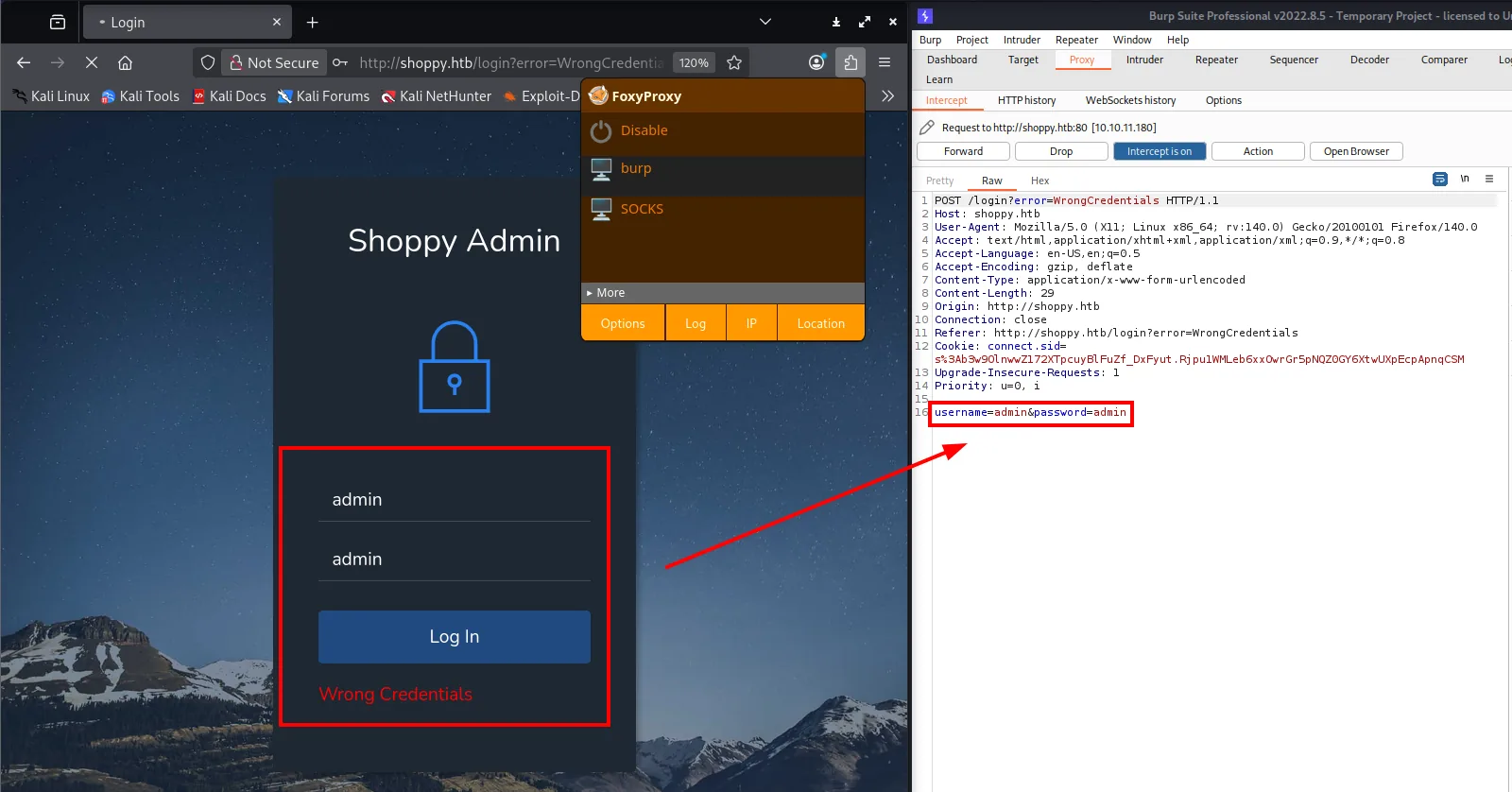Forward the intercepted request in Burp
The image size is (1512, 792).
pyautogui.click(x=963, y=151)
